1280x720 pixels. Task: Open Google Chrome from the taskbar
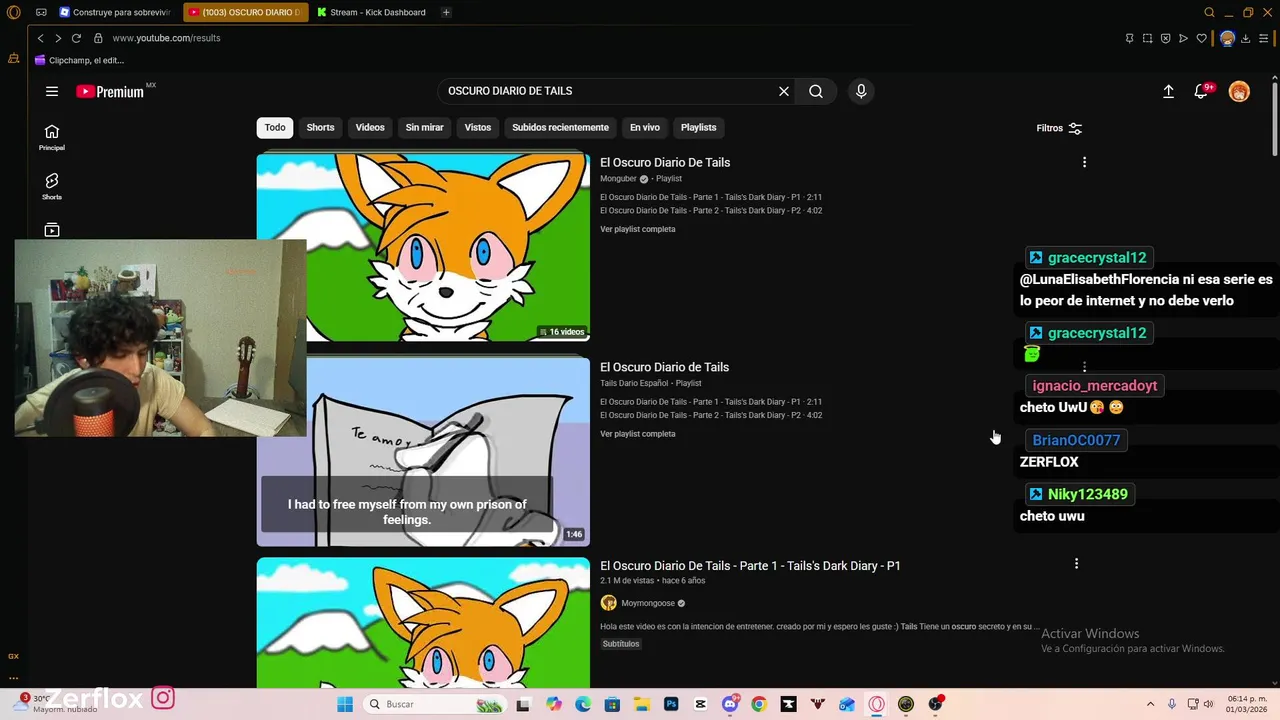pyautogui.click(x=759, y=704)
